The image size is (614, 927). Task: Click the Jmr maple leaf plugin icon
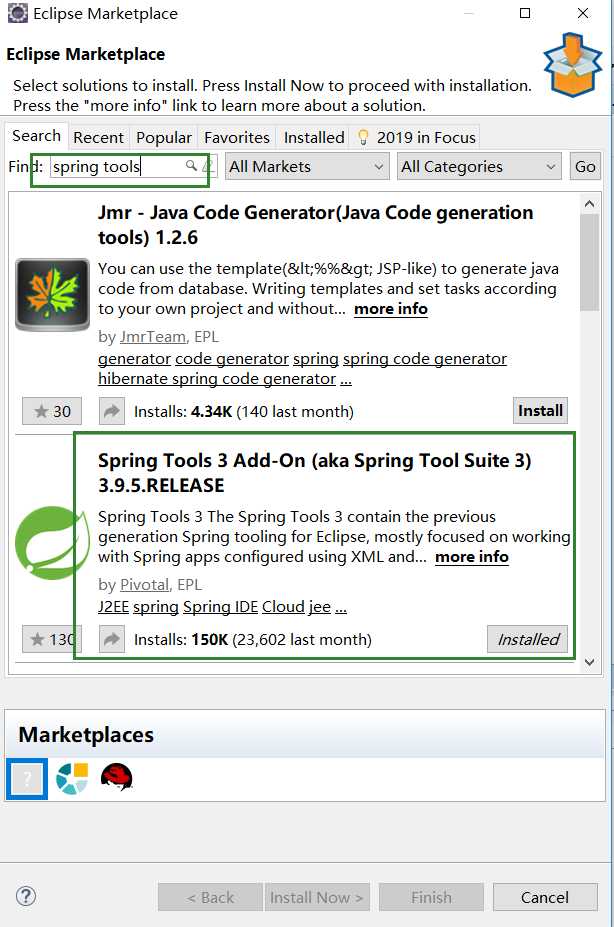(52, 294)
